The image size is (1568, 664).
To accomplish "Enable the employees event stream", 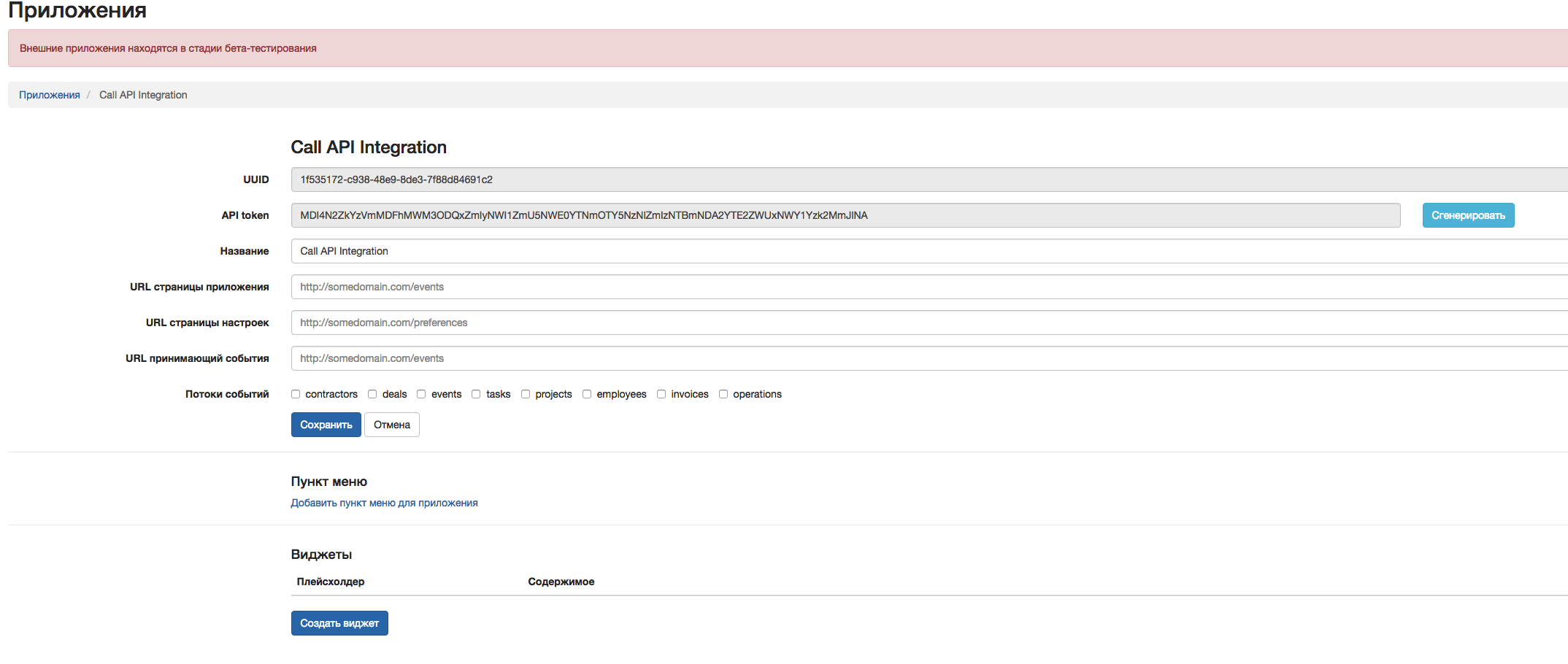I will (x=587, y=394).
